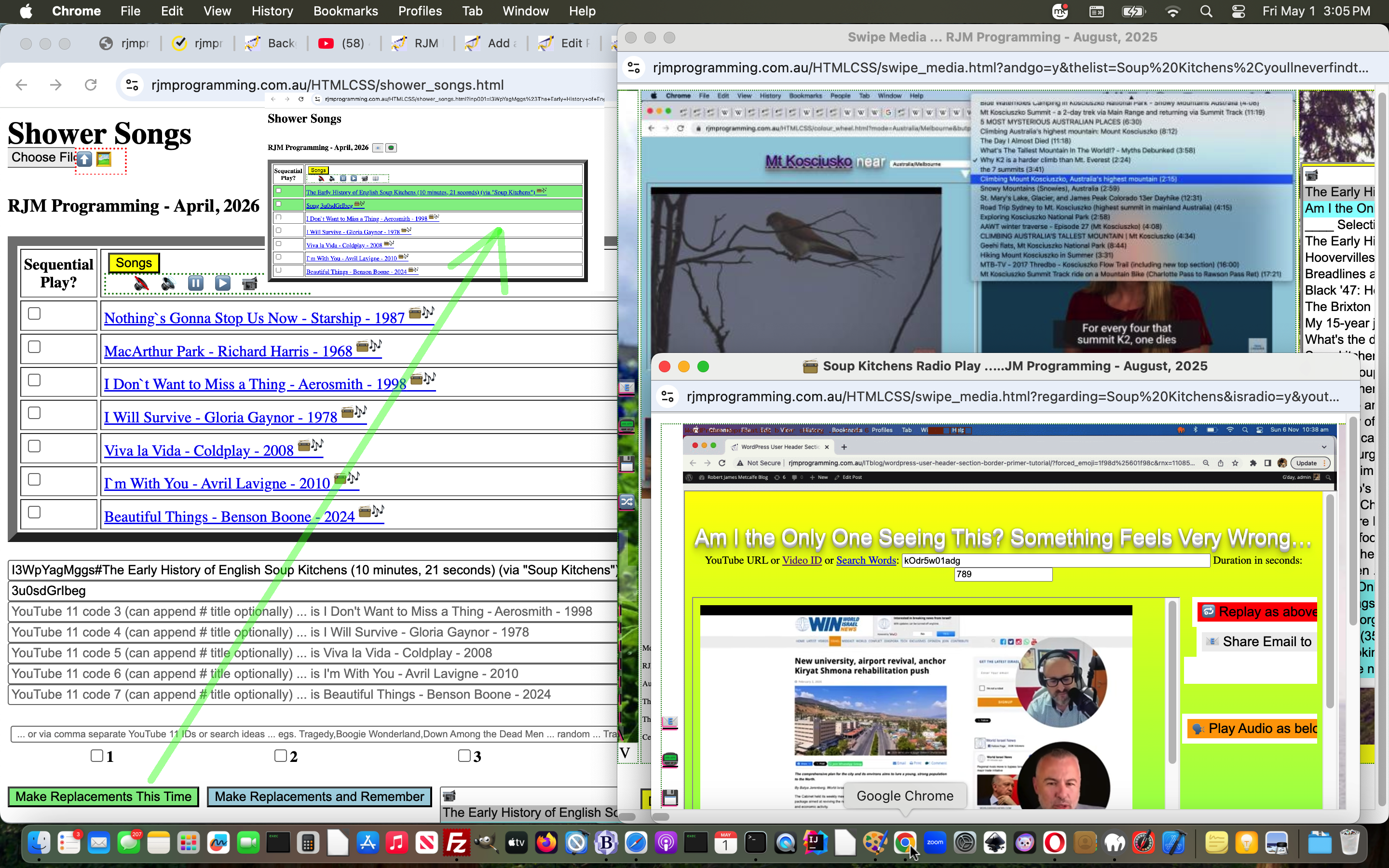Open site info in the Soup Kitchens Radio Play window
Image resolution: width=1389 pixels, height=868 pixels.
[668, 397]
